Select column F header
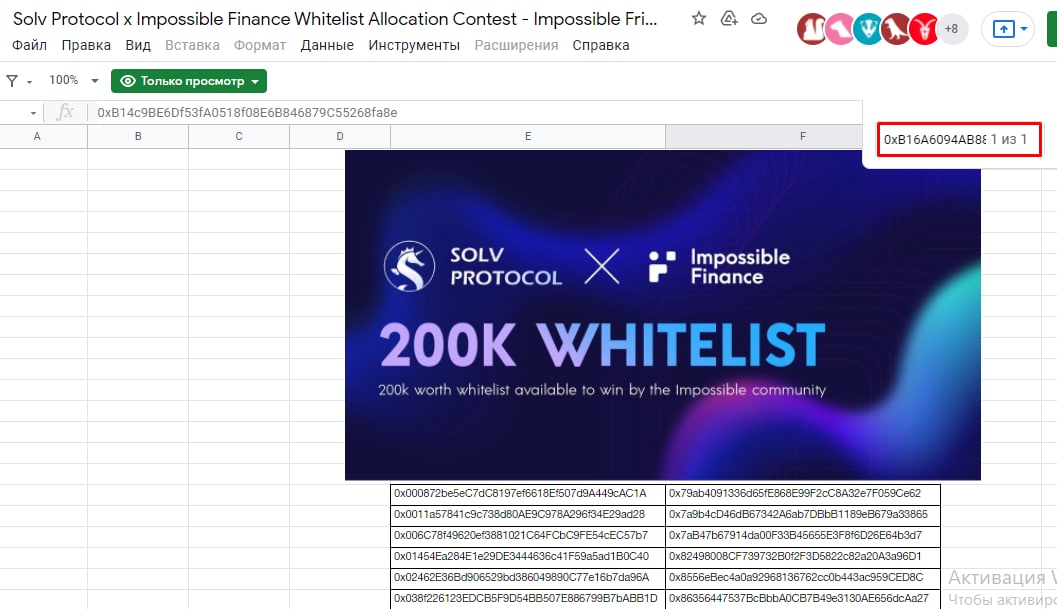Viewport: 1057px width, 609px height. (802, 136)
